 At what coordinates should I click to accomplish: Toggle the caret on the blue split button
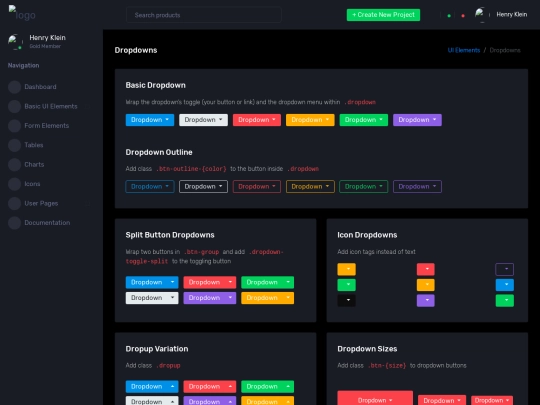tap(173, 282)
